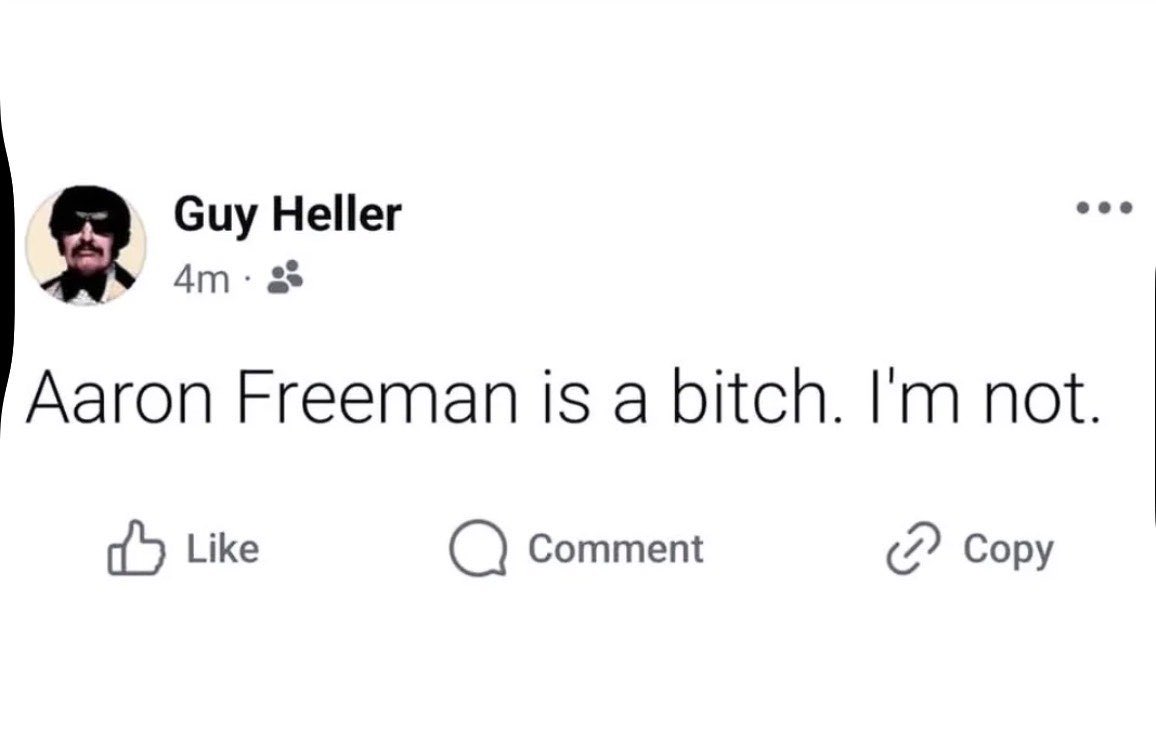Click the post text about Aaron Freeman
This screenshot has height=746, width=1156.
tap(563, 398)
